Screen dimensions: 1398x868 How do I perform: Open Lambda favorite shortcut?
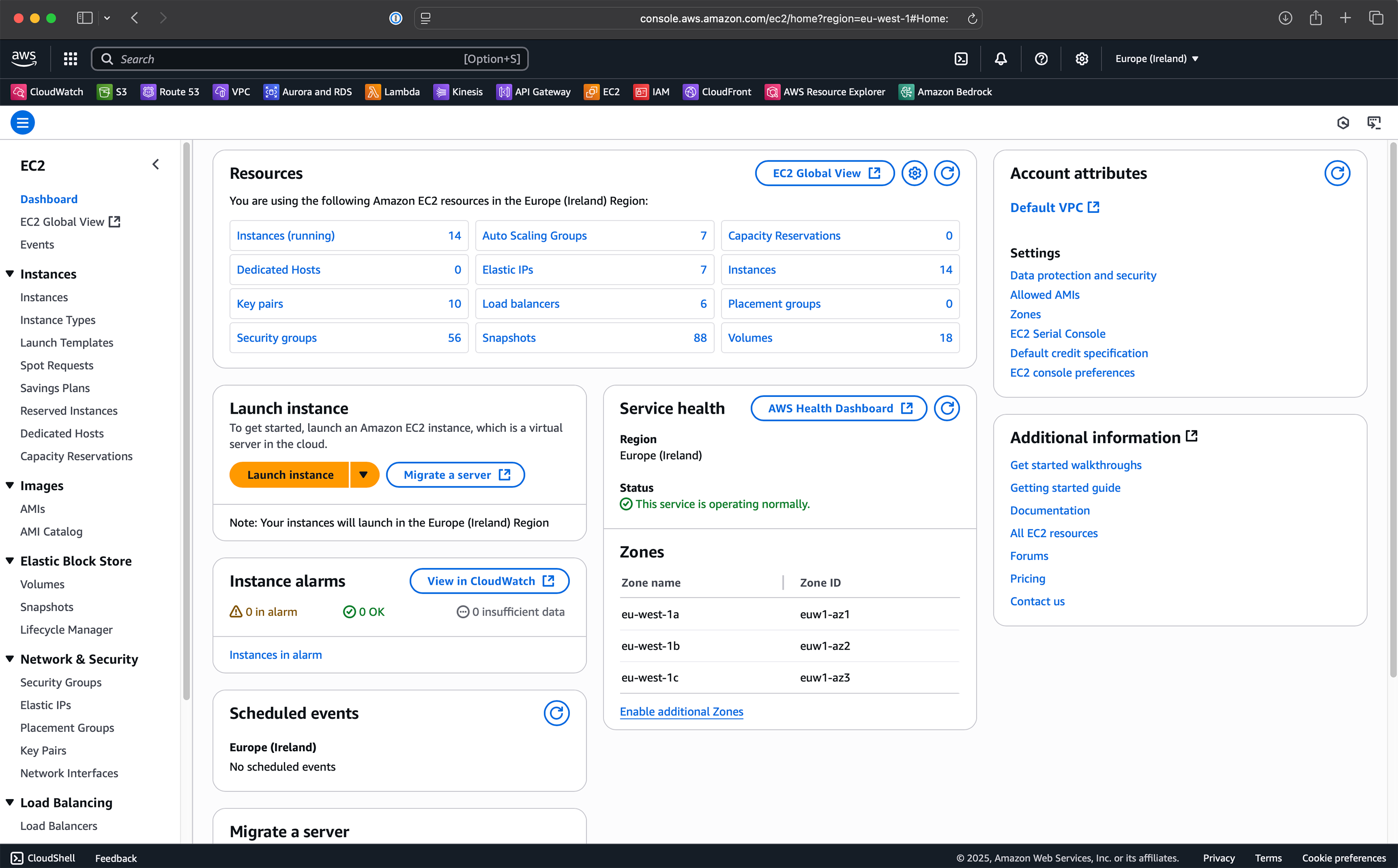(x=393, y=92)
